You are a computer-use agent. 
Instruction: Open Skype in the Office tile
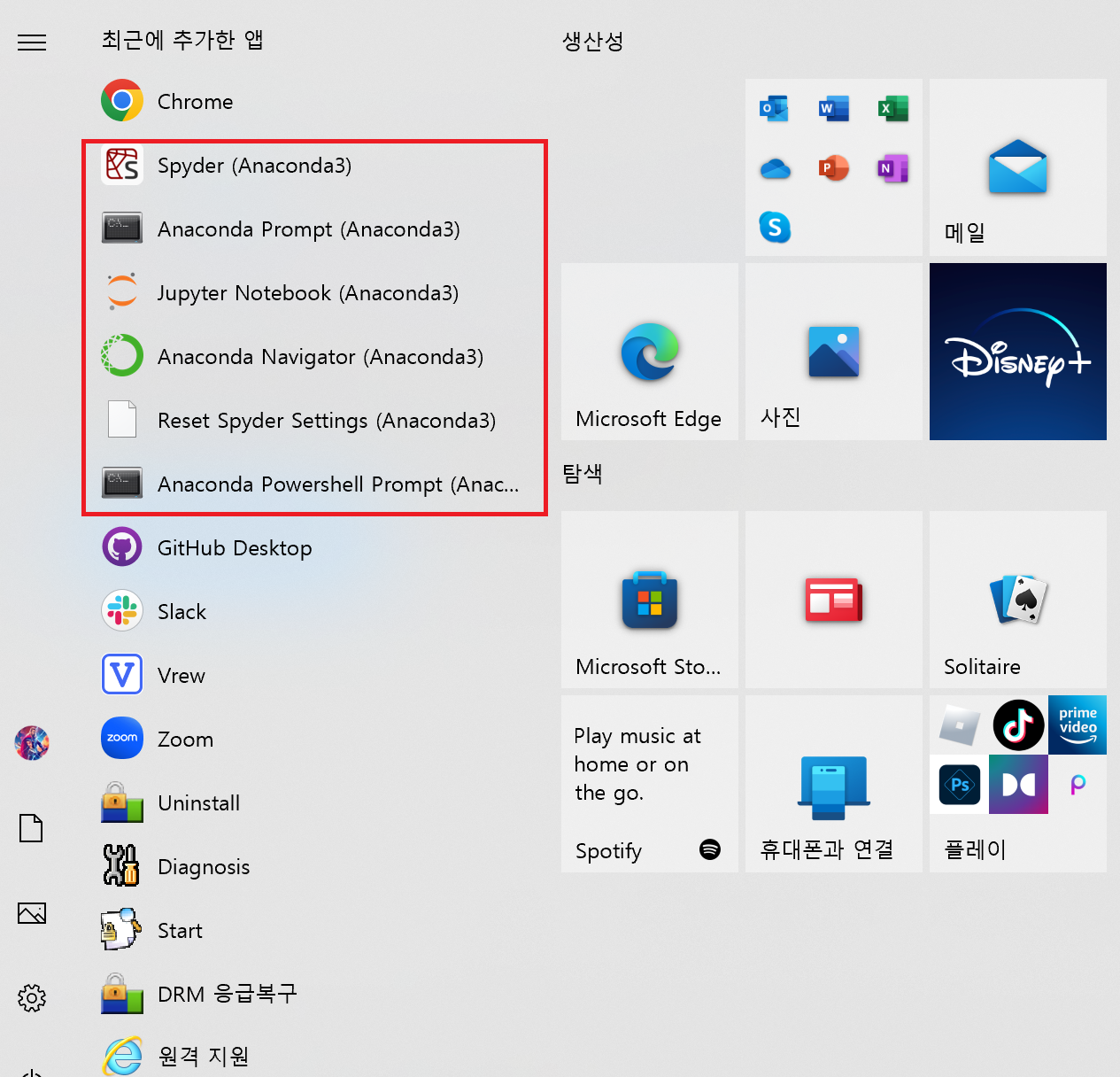[775, 228]
